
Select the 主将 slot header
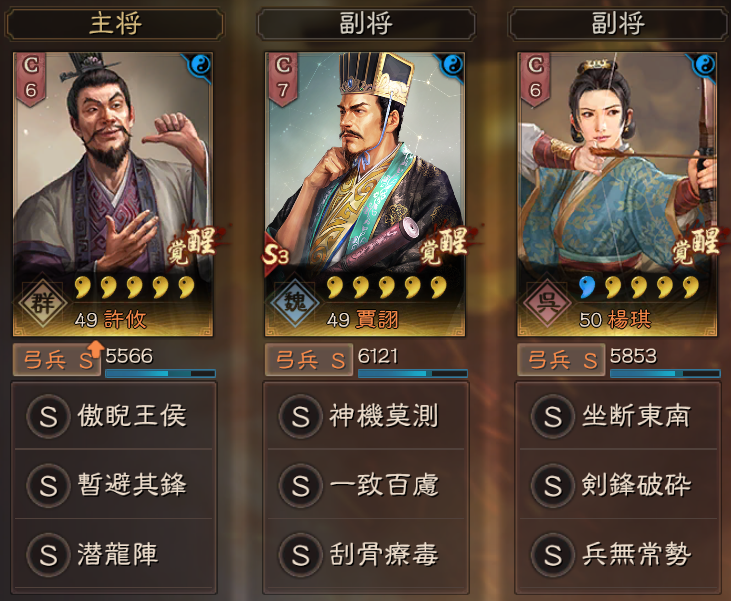point(114,24)
